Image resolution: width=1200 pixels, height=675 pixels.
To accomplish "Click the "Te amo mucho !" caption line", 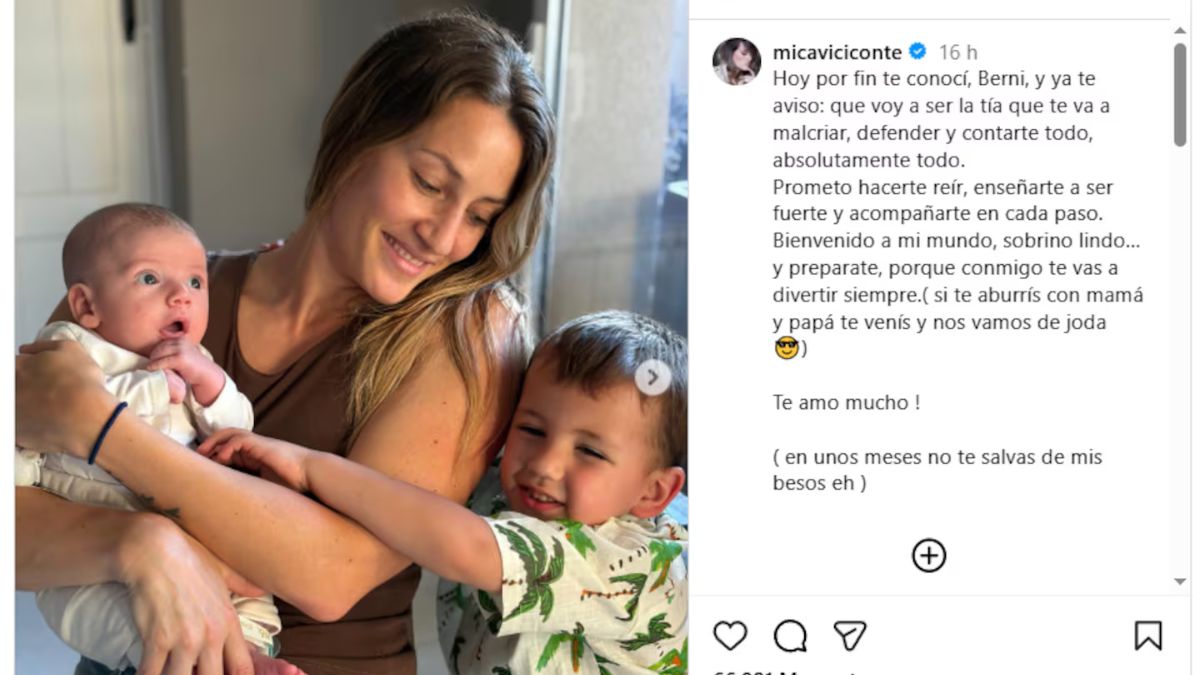I will (x=846, y=403).
